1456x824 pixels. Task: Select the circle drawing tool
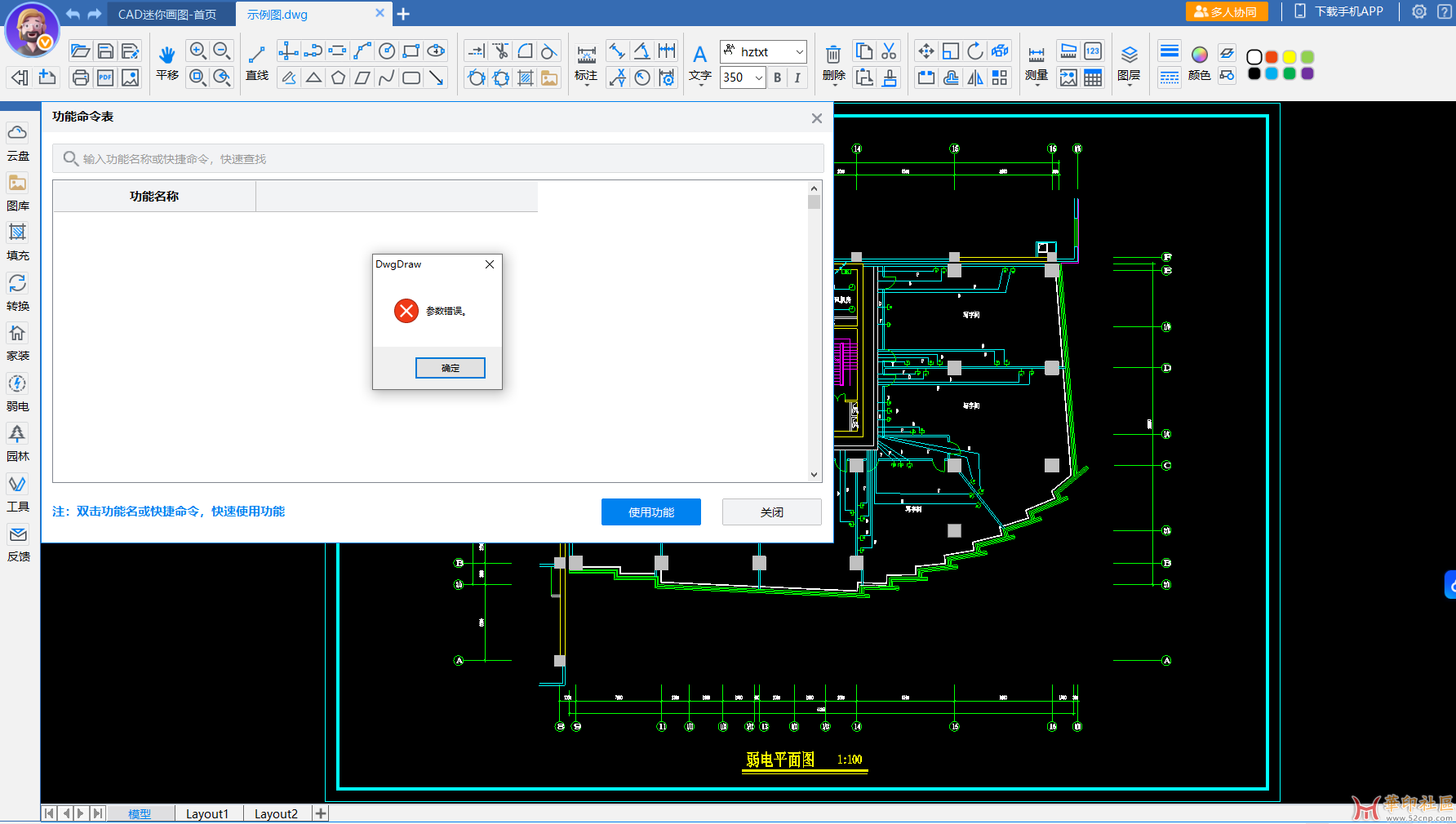pos(387,51)
